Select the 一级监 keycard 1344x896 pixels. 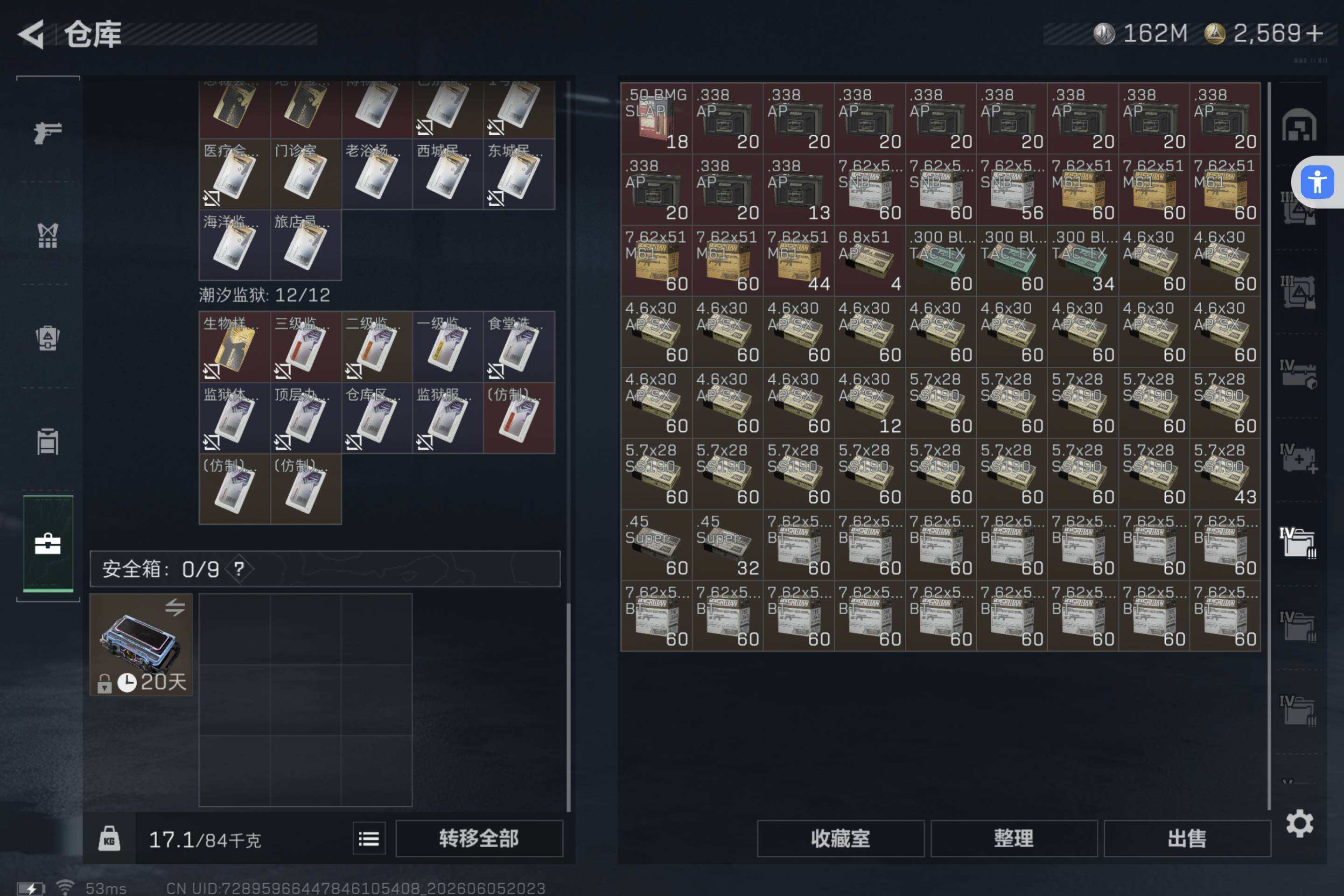[448, 346]
